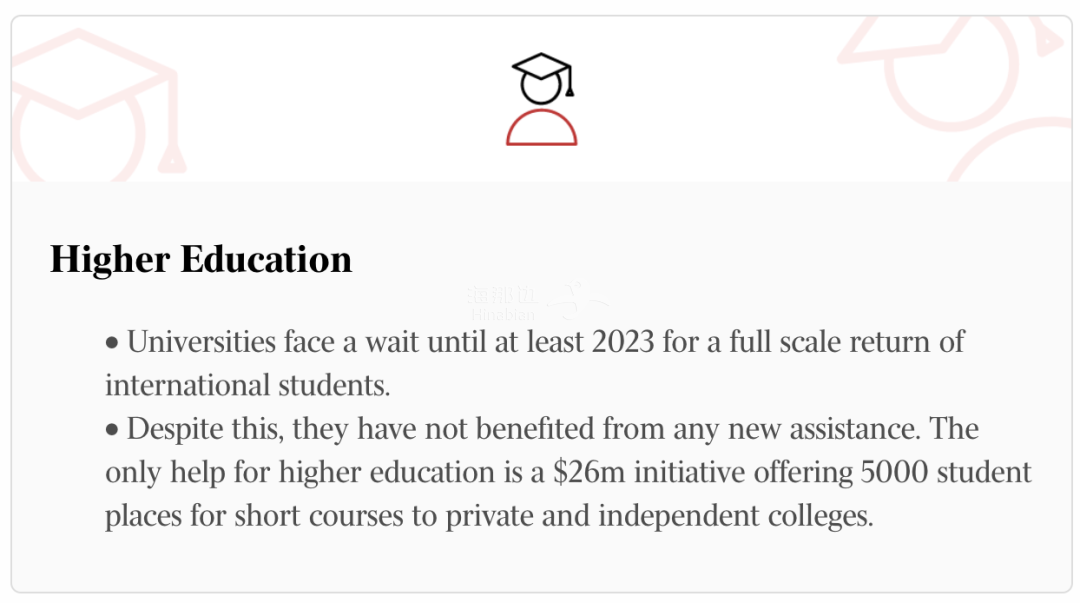Click the phrase Despite this
The width and height of the screenshot is (1080, 603).
205,430
